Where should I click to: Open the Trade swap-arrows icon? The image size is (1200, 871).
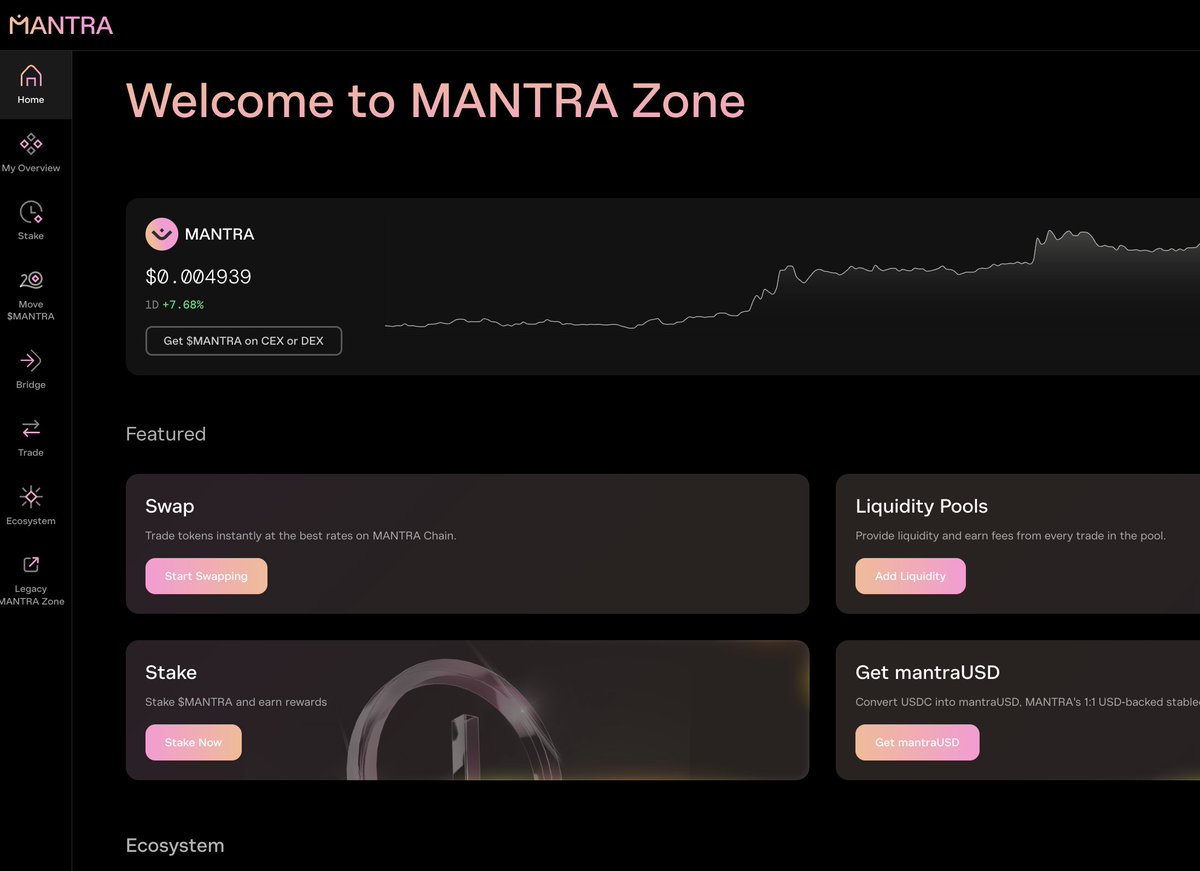pos(31,428)
